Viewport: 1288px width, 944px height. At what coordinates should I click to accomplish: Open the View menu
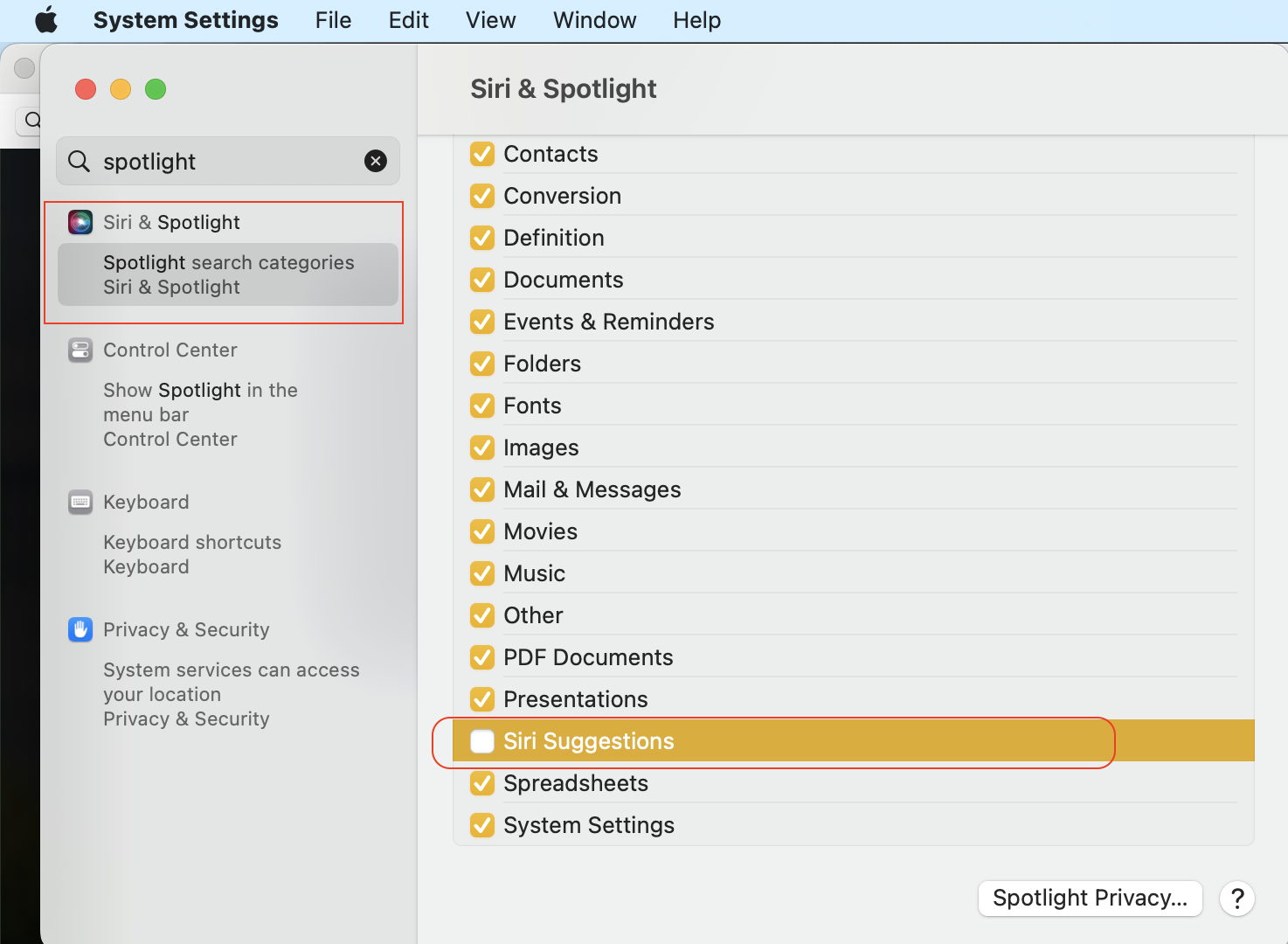tap(490, 20)
